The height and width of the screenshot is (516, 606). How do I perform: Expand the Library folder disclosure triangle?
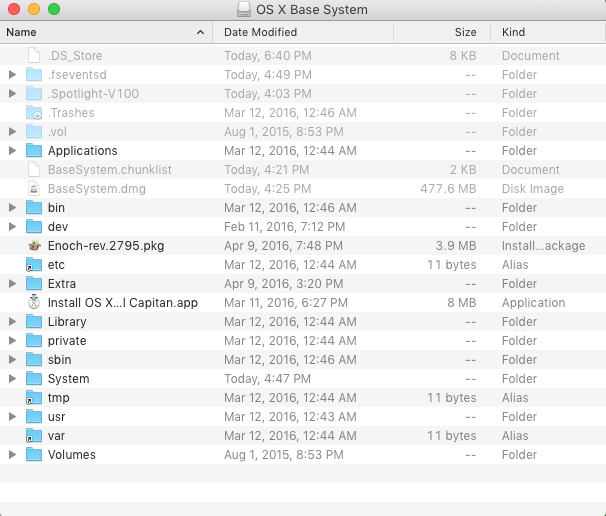coord(12,322)
